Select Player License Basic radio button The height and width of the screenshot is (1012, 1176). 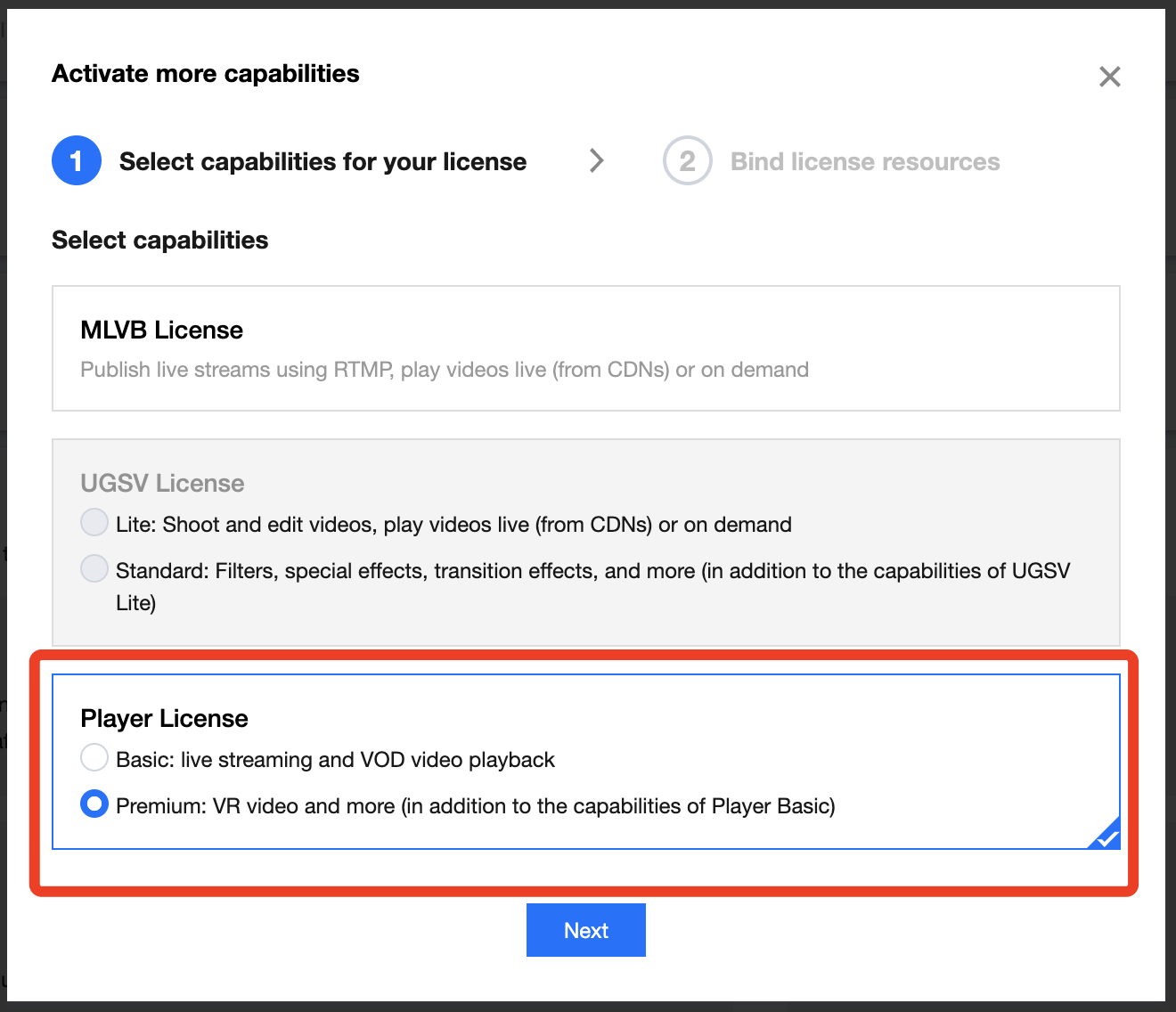pos(94,758)
